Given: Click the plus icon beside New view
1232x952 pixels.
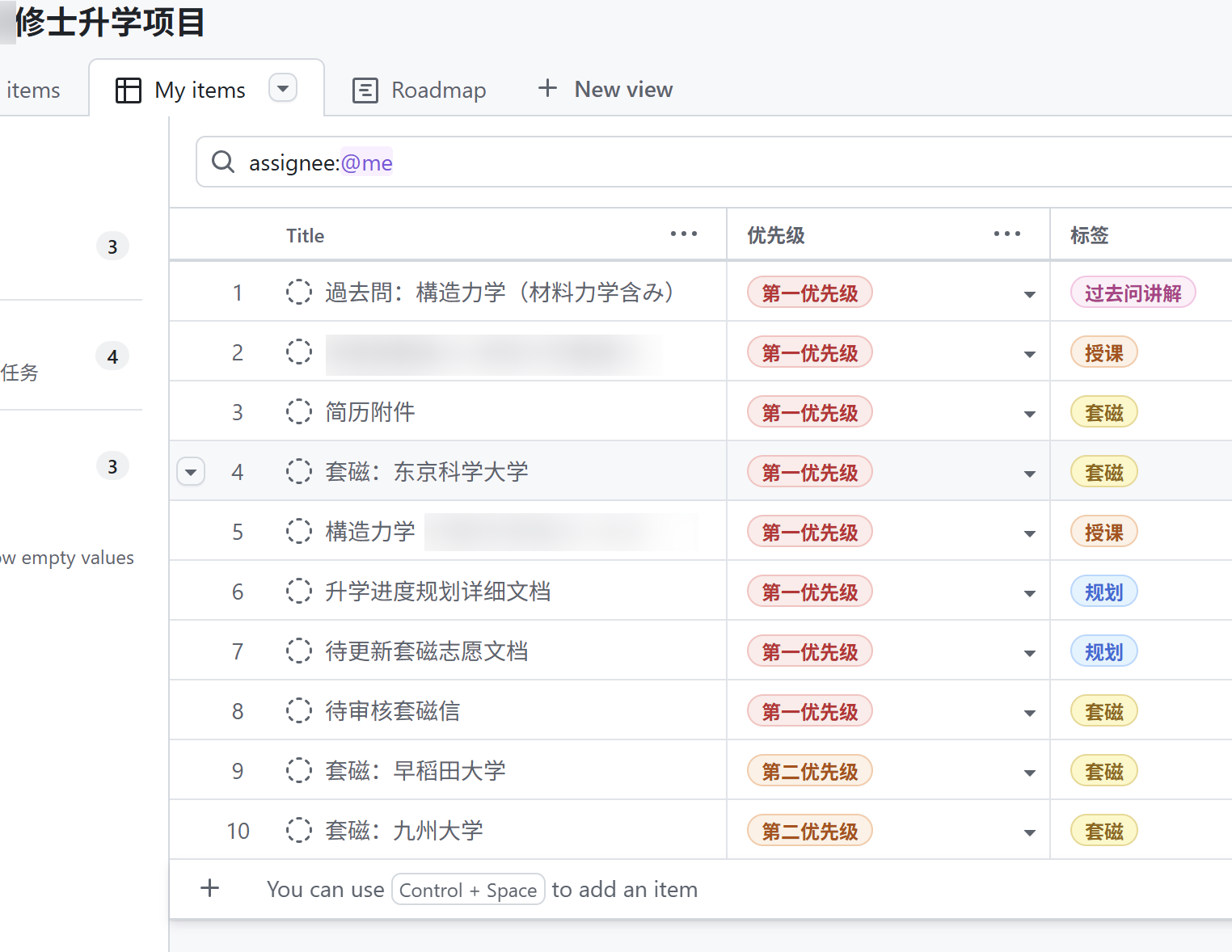Looking at the screenshot, I should point(547,88).
